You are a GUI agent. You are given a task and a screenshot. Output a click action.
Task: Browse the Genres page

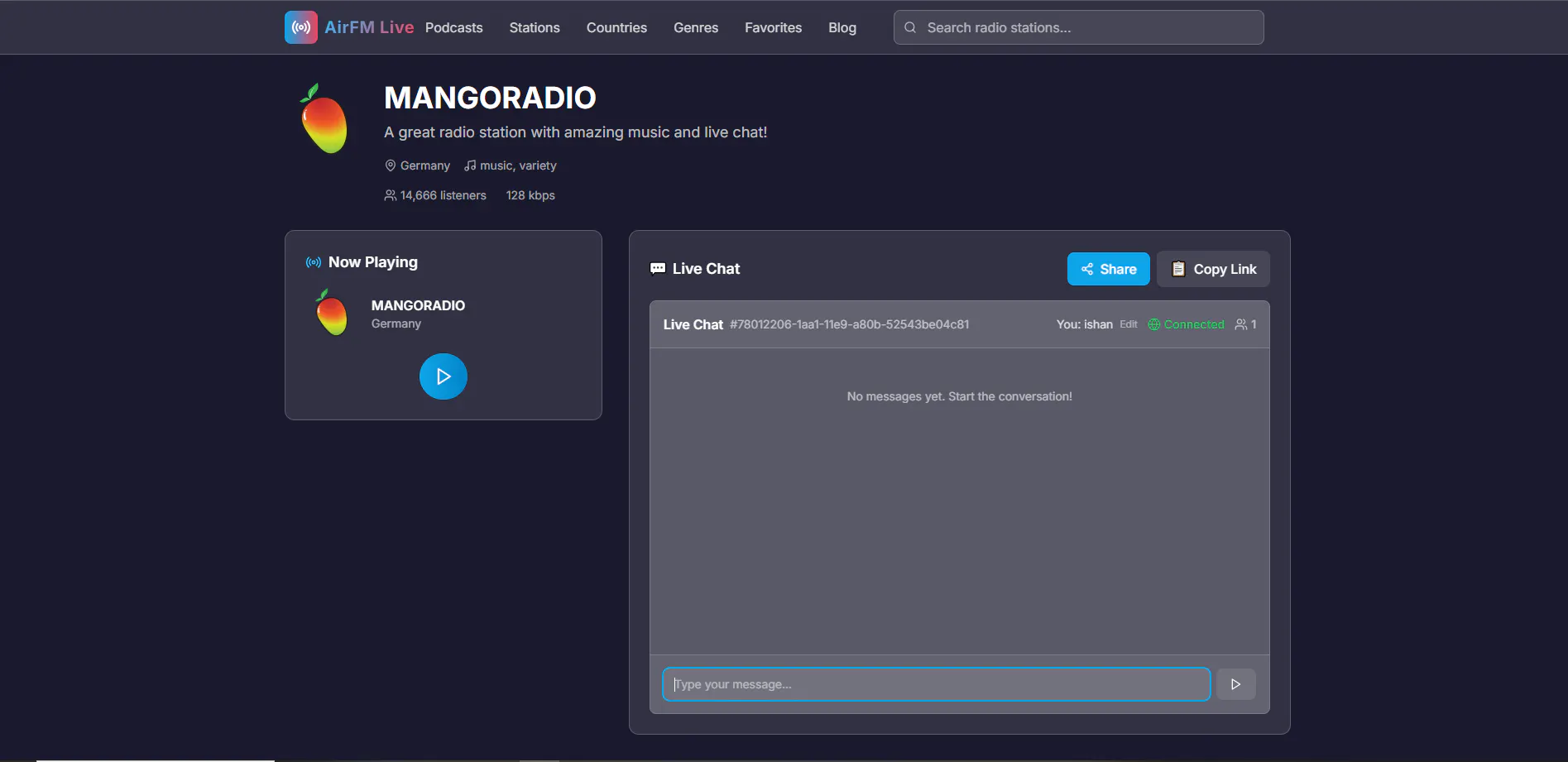pyautogui.click(x=696, y=27)
